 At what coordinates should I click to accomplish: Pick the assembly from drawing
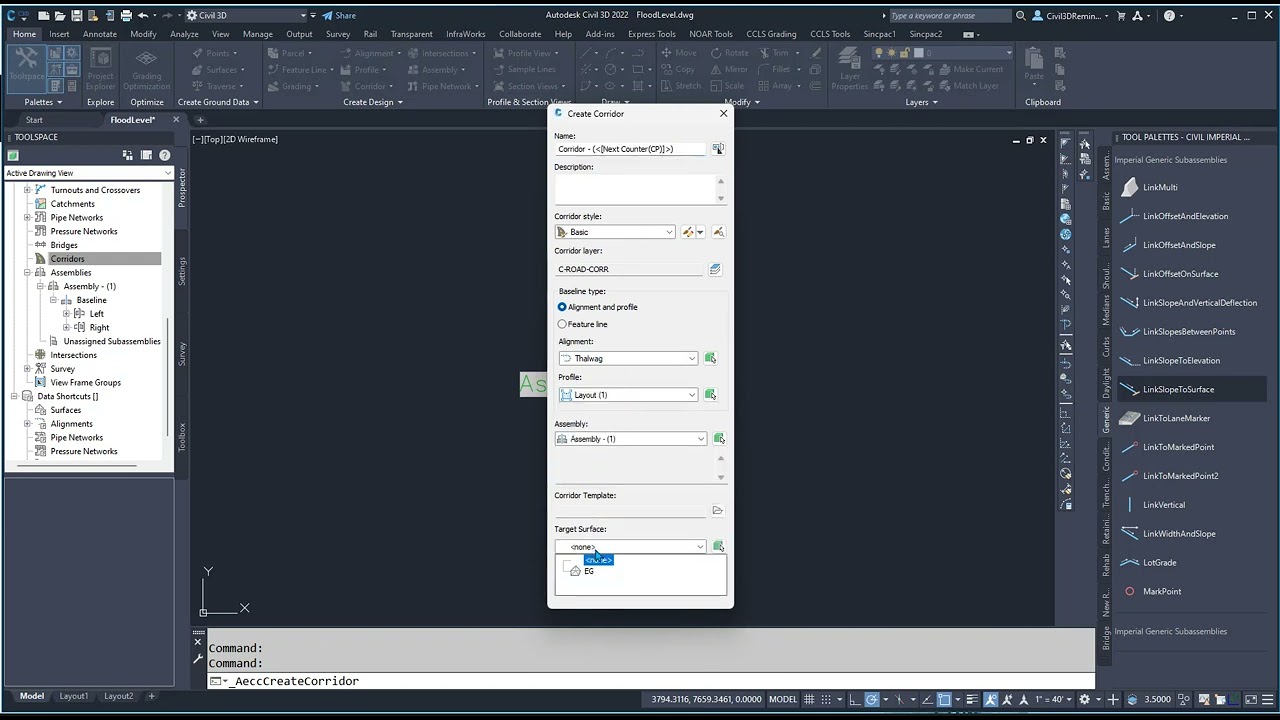click(x=718, y=439)
